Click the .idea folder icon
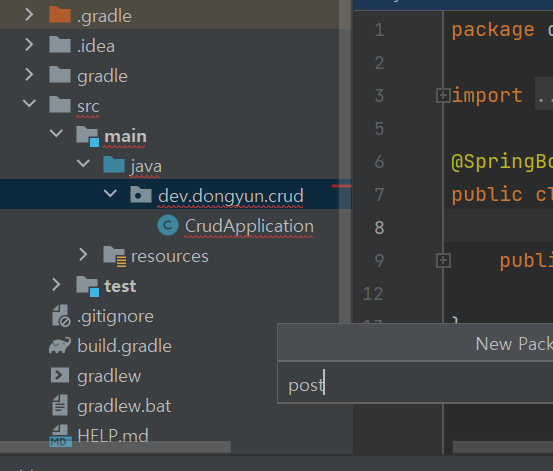This screenshot has height=471, width=553. 60,45
